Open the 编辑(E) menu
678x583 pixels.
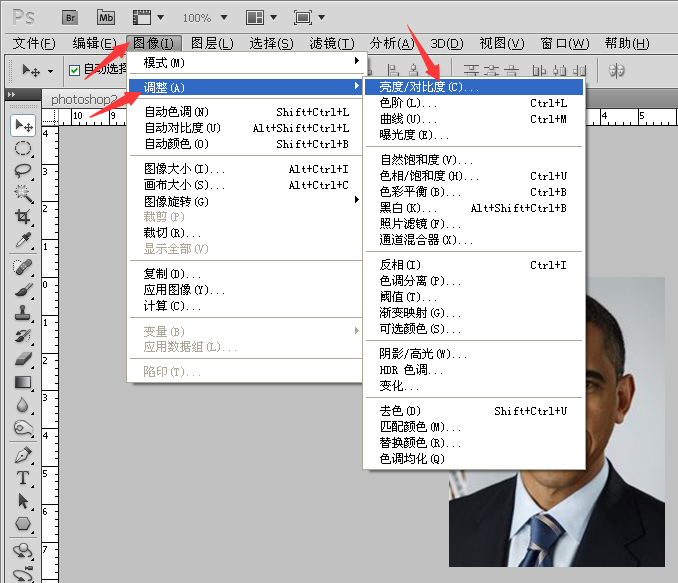pos(95,43)
